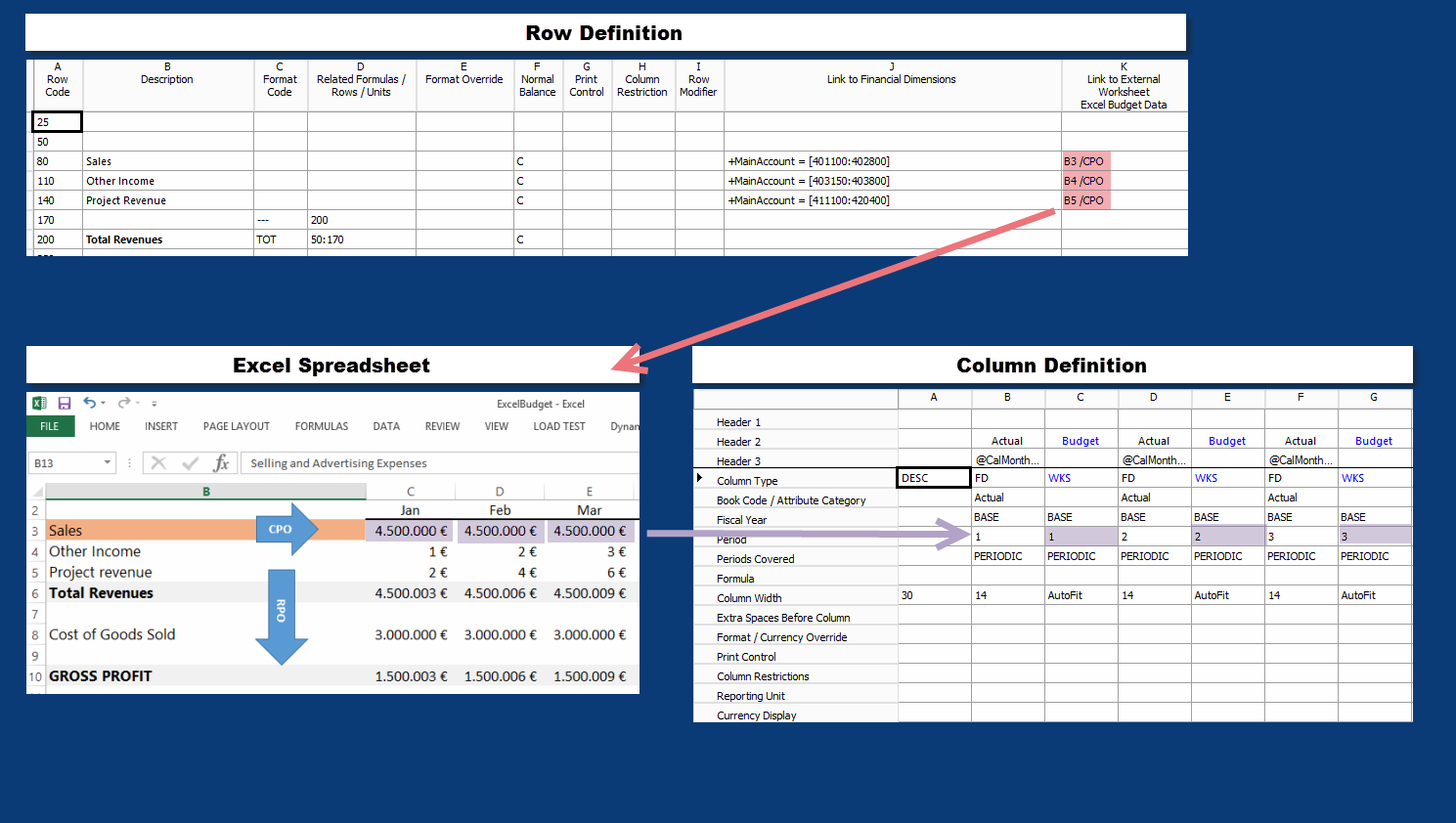
Task: Click the Enter checkmark in formula bar
Action: click(190, 463)
